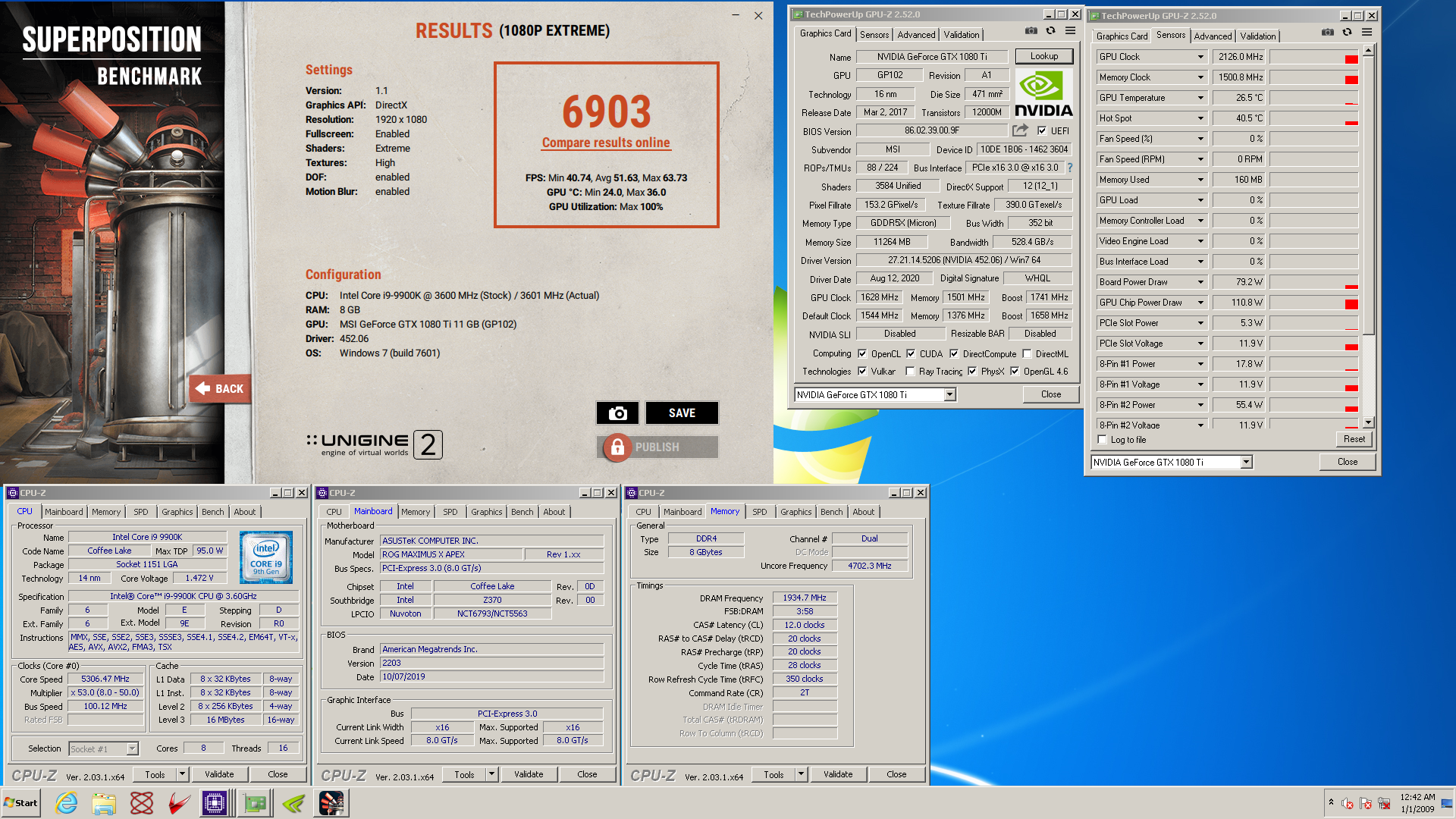Click the Intel Core i9 badge in CPU-Z
Screen dimensions: 1456x819
[x=266, y=557]
